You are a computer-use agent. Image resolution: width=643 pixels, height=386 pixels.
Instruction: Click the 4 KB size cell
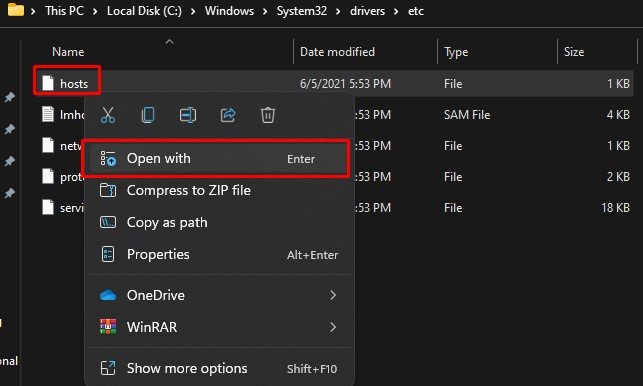[x=618, y=114]
